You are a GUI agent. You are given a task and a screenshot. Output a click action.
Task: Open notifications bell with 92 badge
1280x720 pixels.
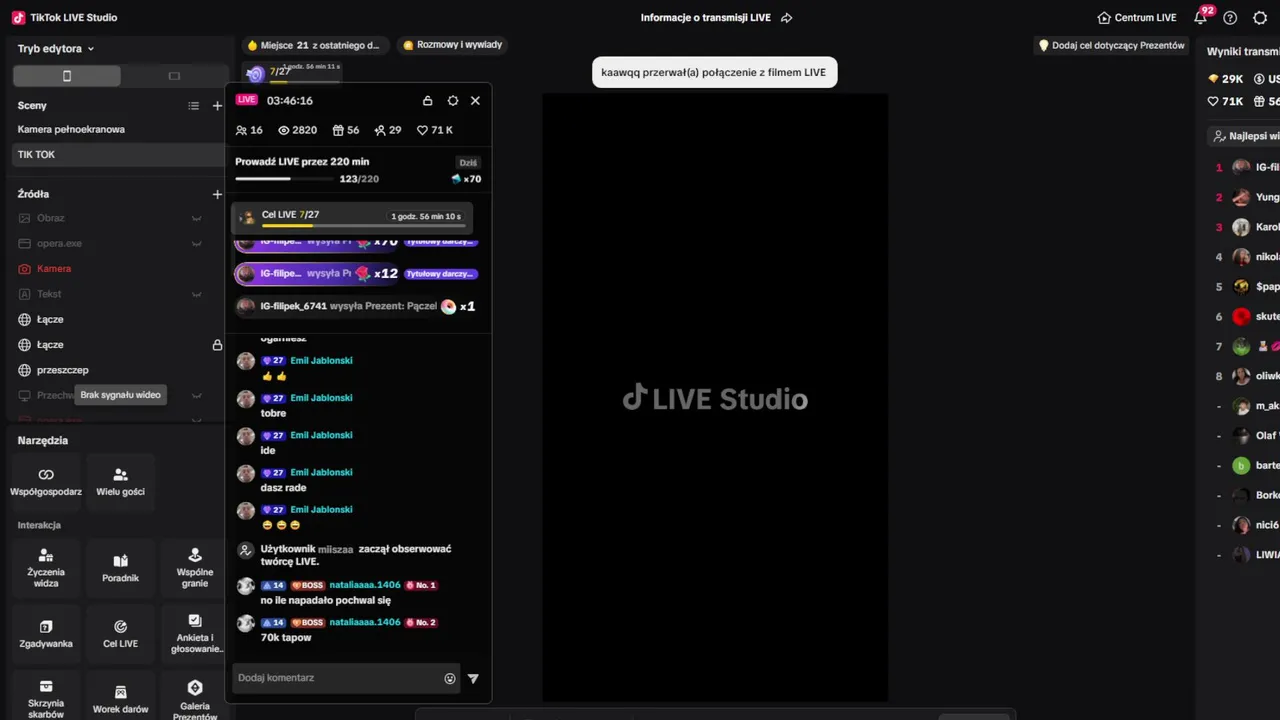click(1201, 17)
